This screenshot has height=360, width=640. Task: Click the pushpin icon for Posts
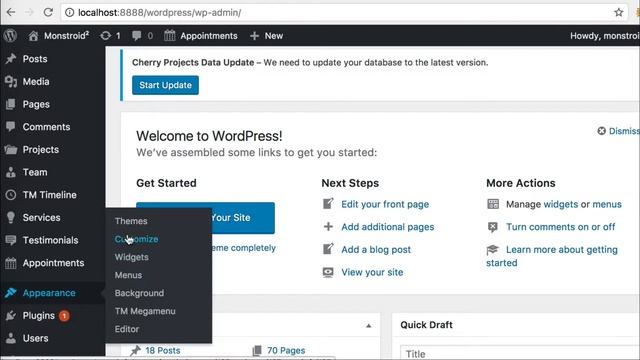pos(11,59)
